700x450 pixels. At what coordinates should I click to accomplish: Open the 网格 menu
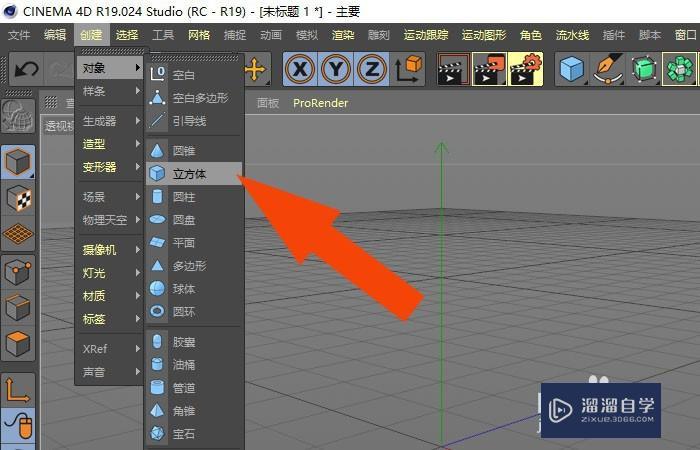point(199,35)
